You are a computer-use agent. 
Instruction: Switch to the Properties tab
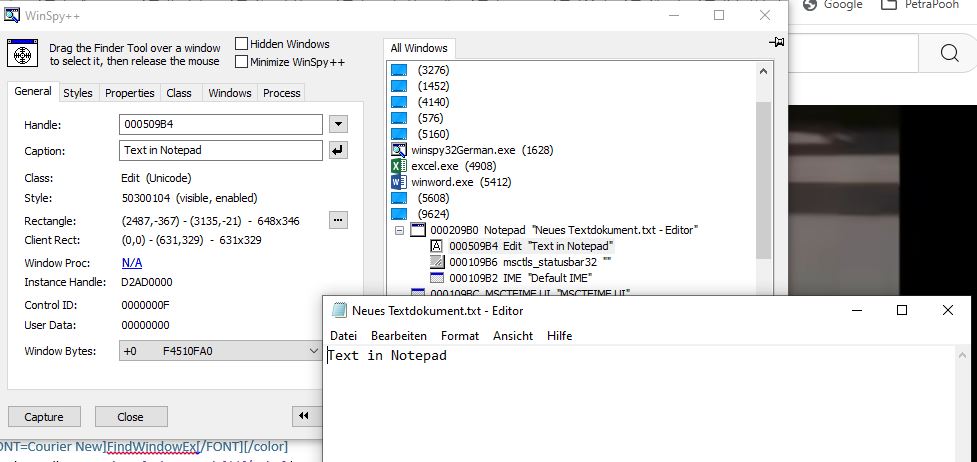click(130, 93)
